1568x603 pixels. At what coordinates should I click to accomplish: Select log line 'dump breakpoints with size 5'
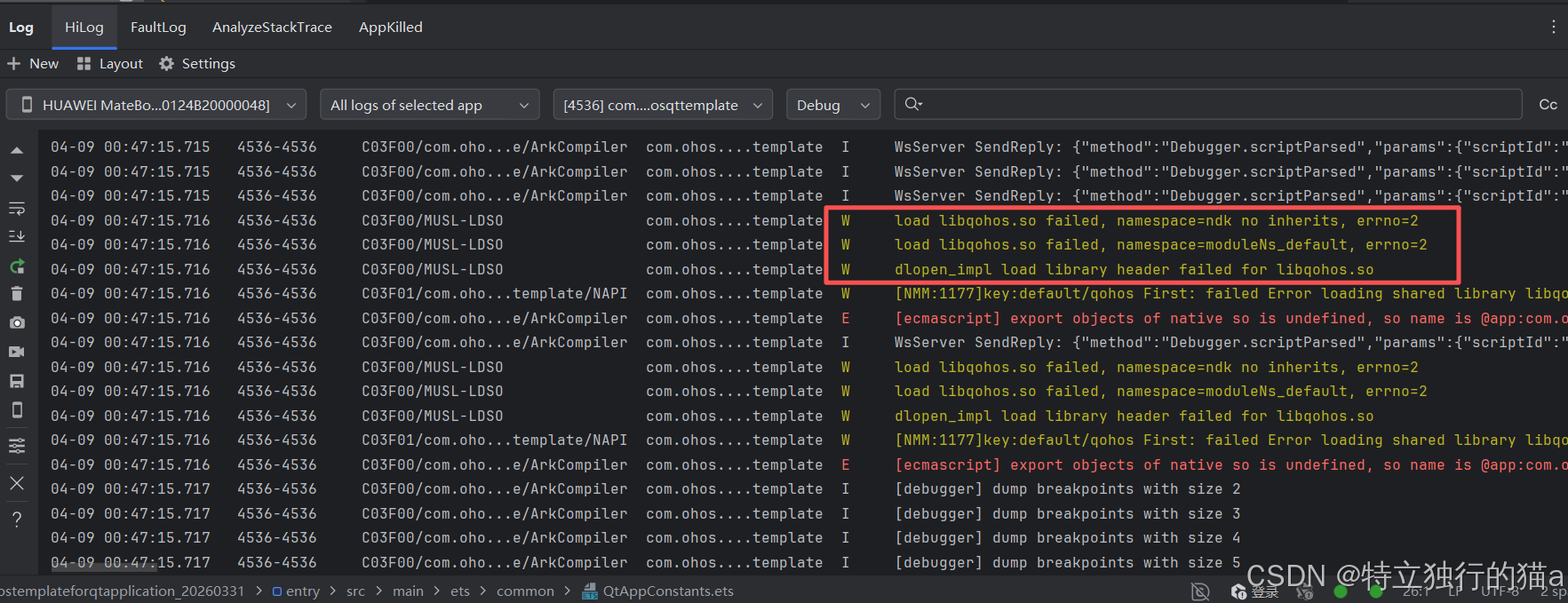coord(1067,562)
